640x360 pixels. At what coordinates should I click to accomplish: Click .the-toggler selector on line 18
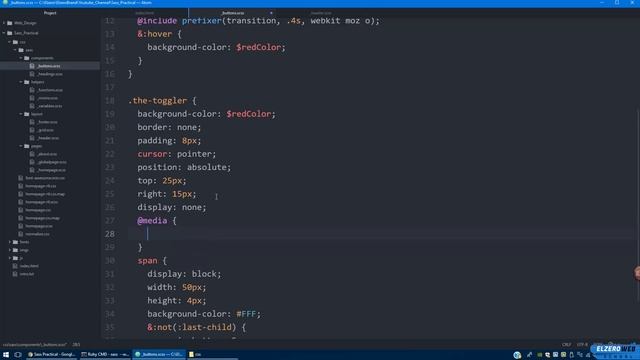click(x=158, y=101)
